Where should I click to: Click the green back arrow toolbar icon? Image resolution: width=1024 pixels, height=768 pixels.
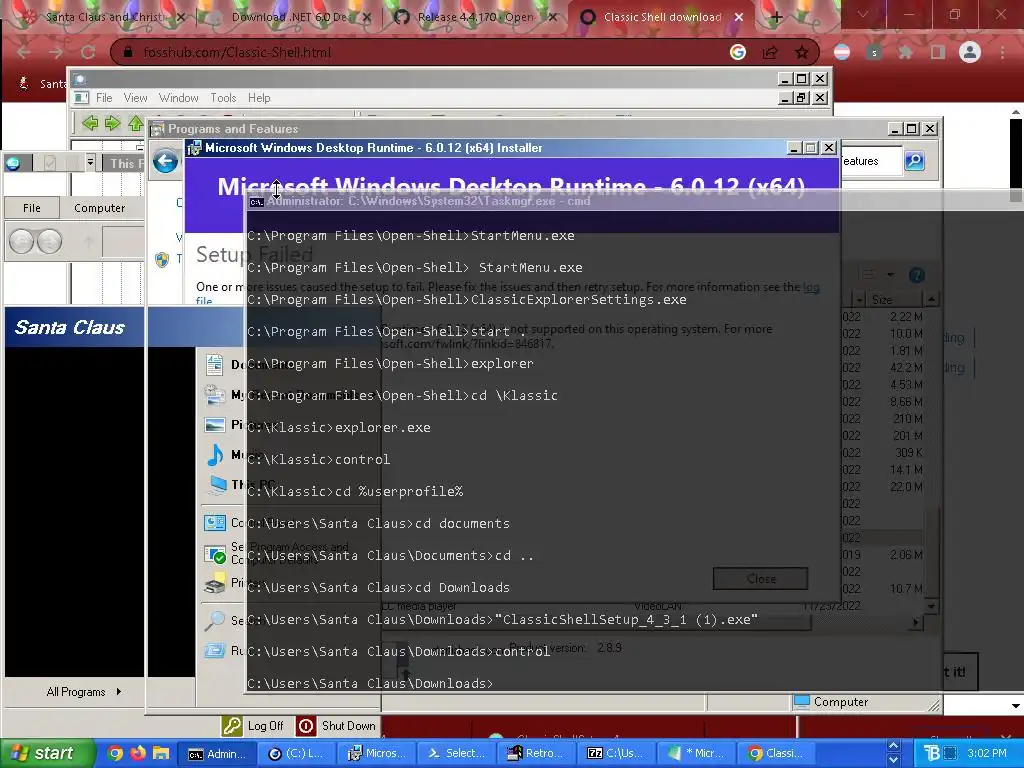pyautogui.click(x=90, y=123)
